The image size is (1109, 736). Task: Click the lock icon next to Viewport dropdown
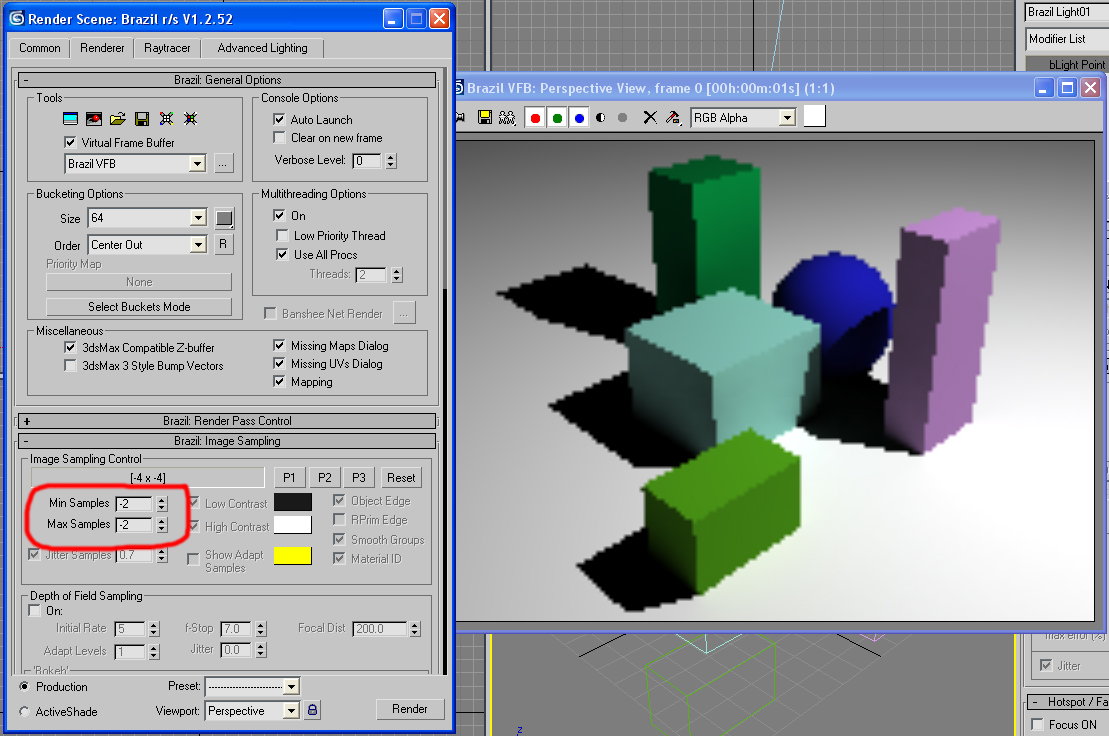(x=312, y=710)
